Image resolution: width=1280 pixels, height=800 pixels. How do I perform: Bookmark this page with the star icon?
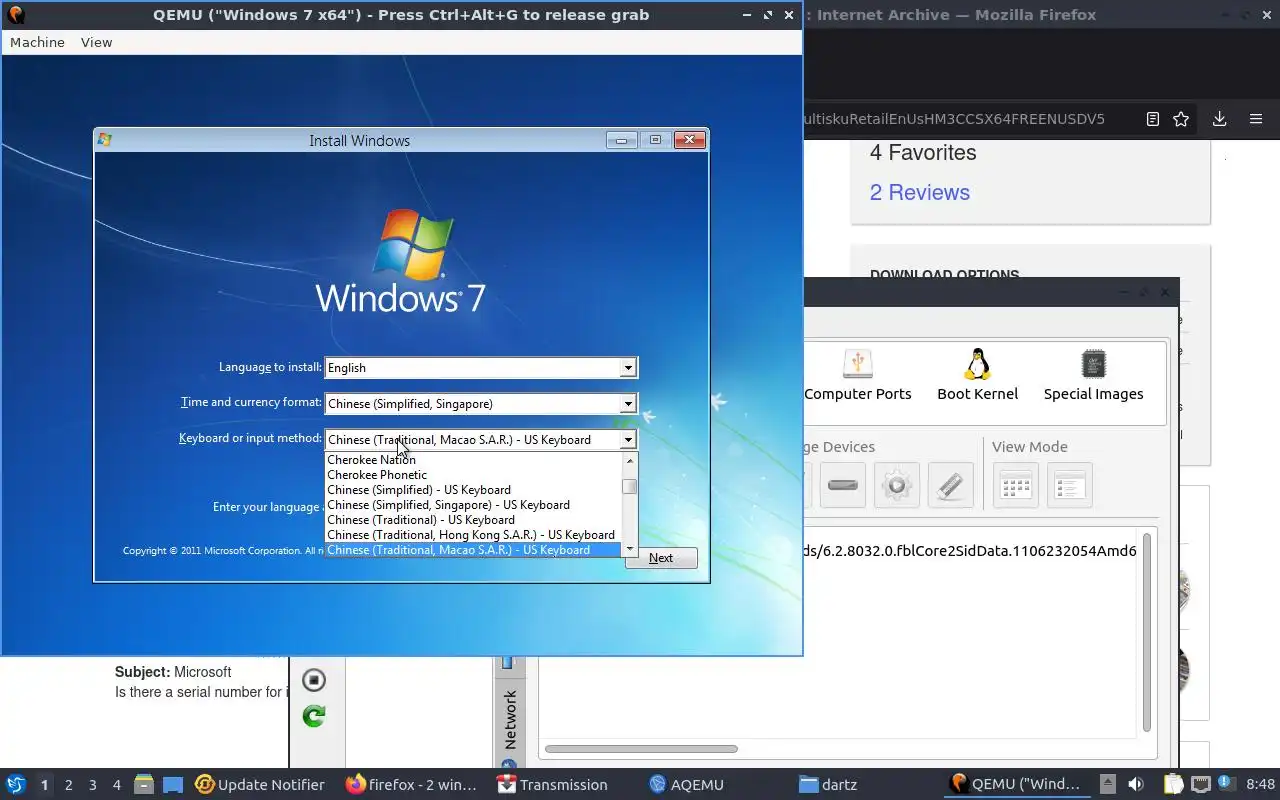click(x=1181, y=119)
